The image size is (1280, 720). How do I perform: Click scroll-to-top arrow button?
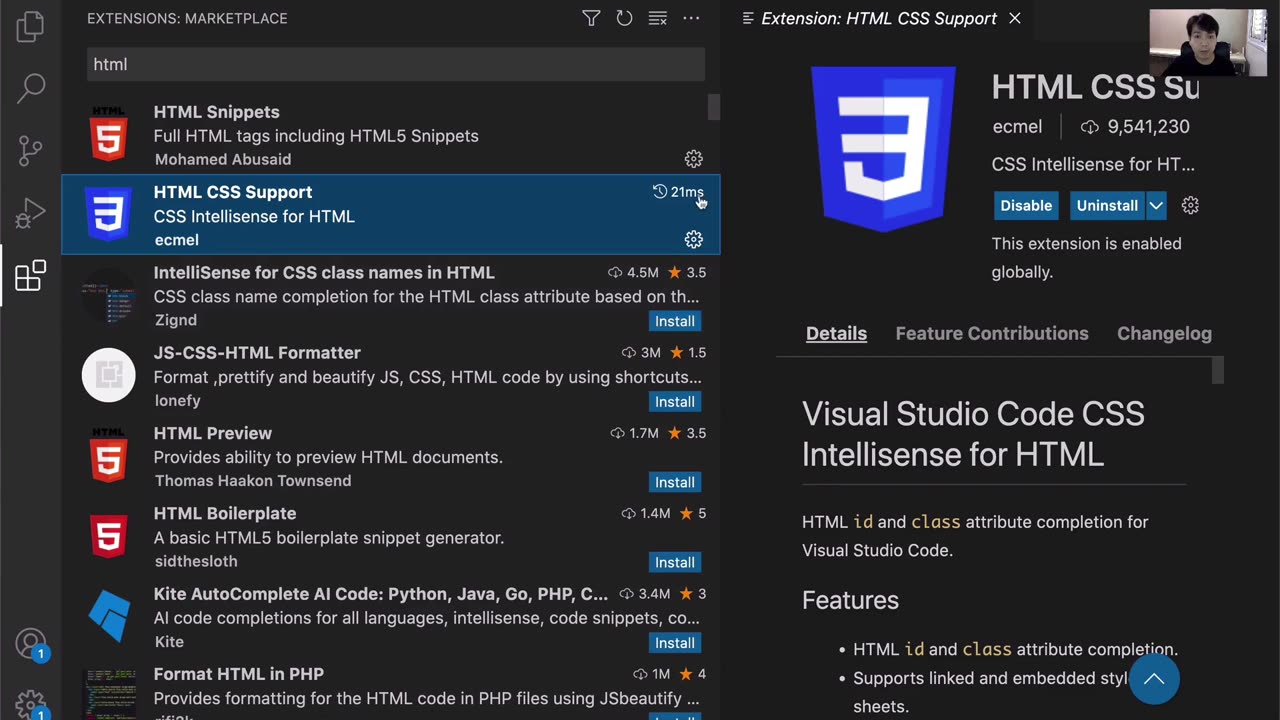[1154, 679]
